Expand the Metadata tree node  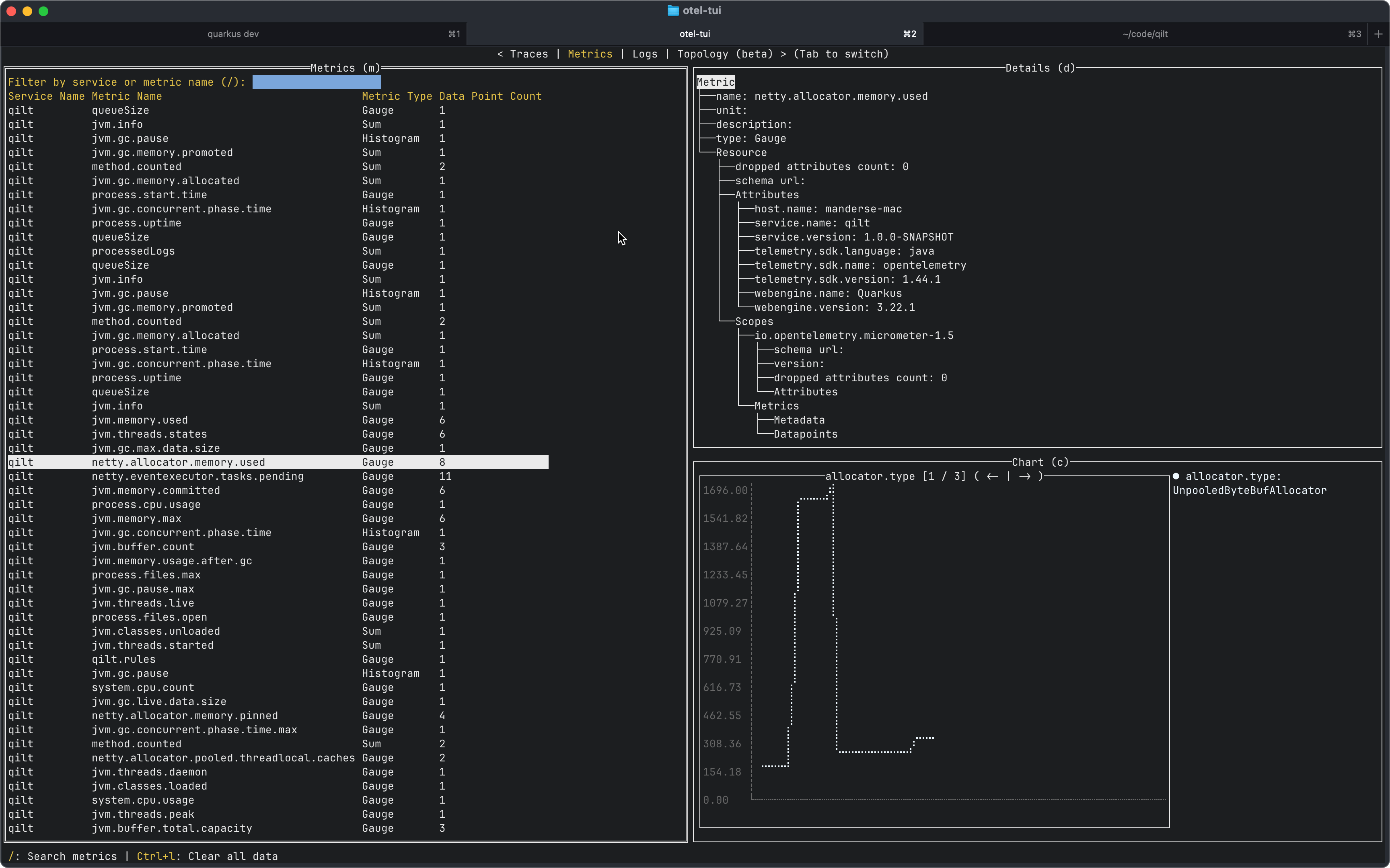[x=799, y=420]
